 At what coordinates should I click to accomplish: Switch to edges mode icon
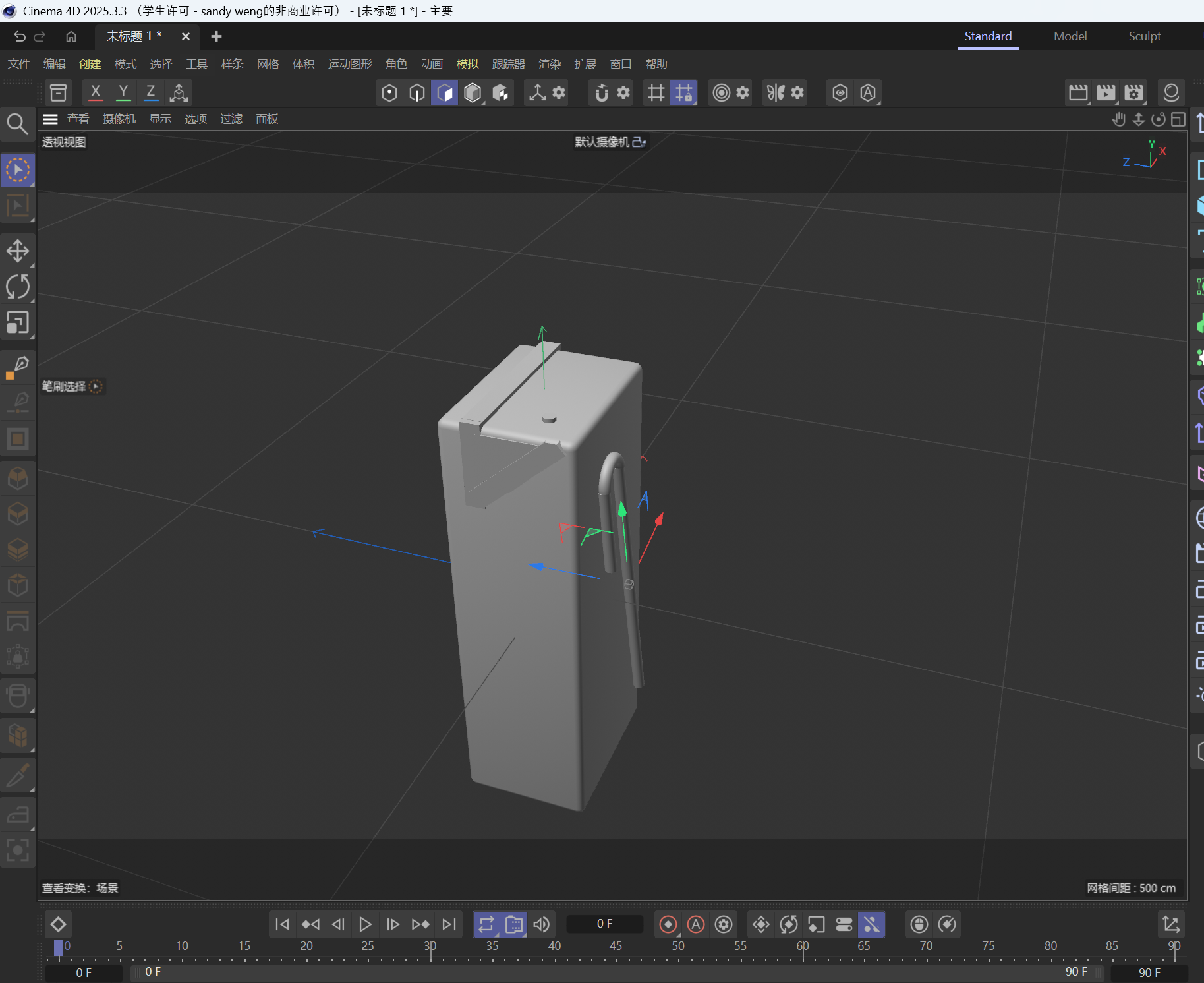click(417, 93)
